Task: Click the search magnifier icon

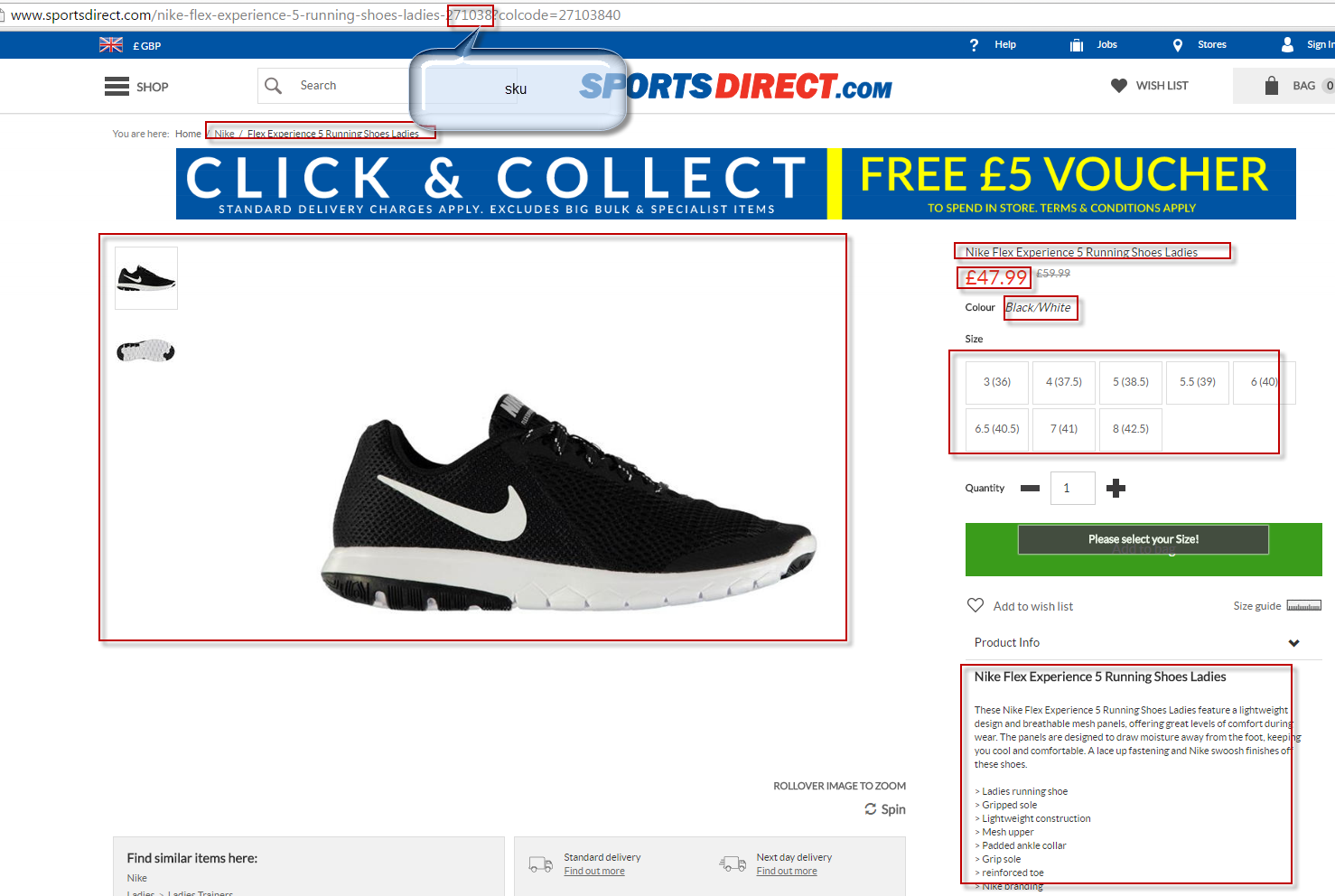Action: [x=273, y=86]
